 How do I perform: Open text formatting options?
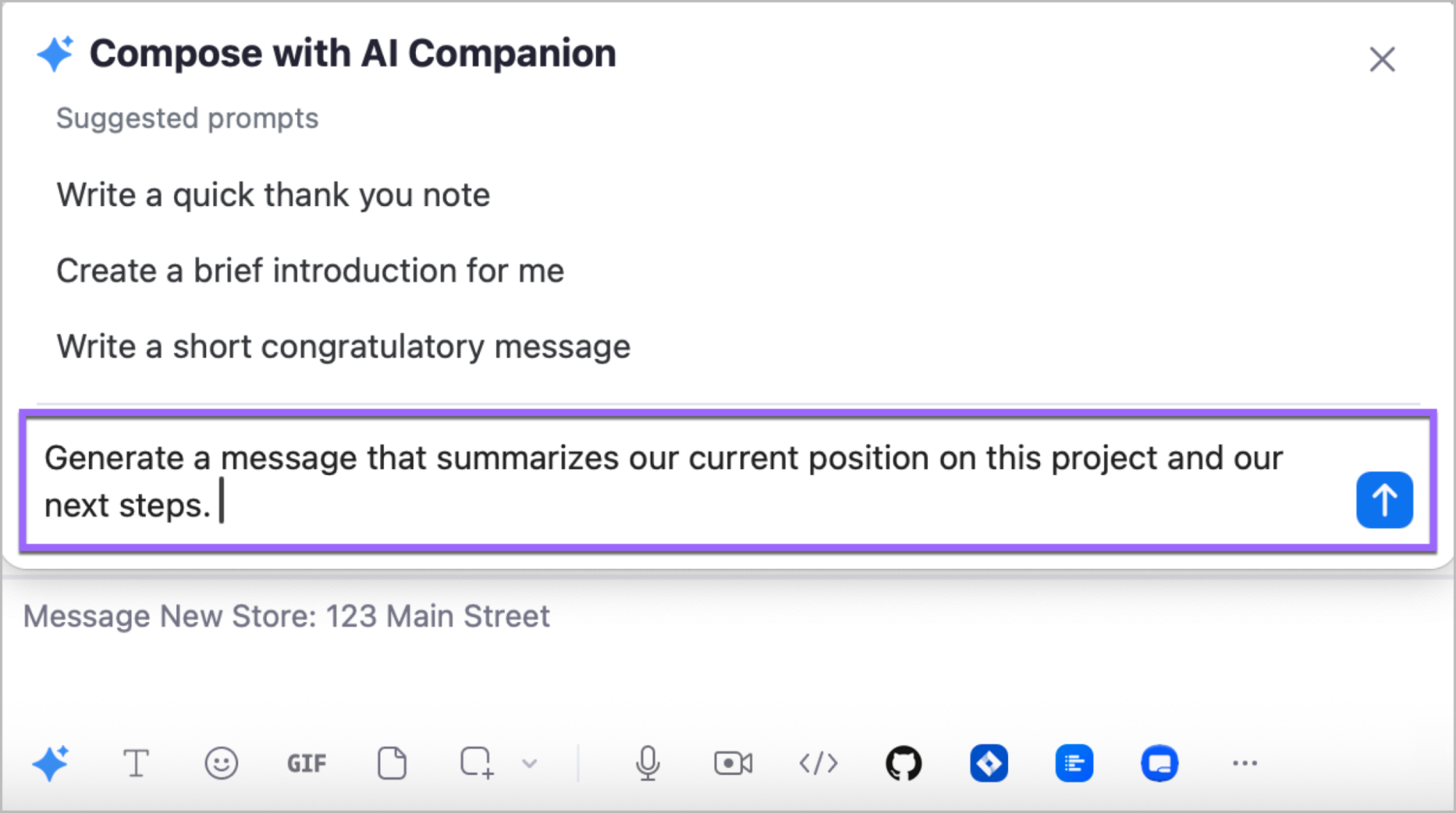(137, 763)
